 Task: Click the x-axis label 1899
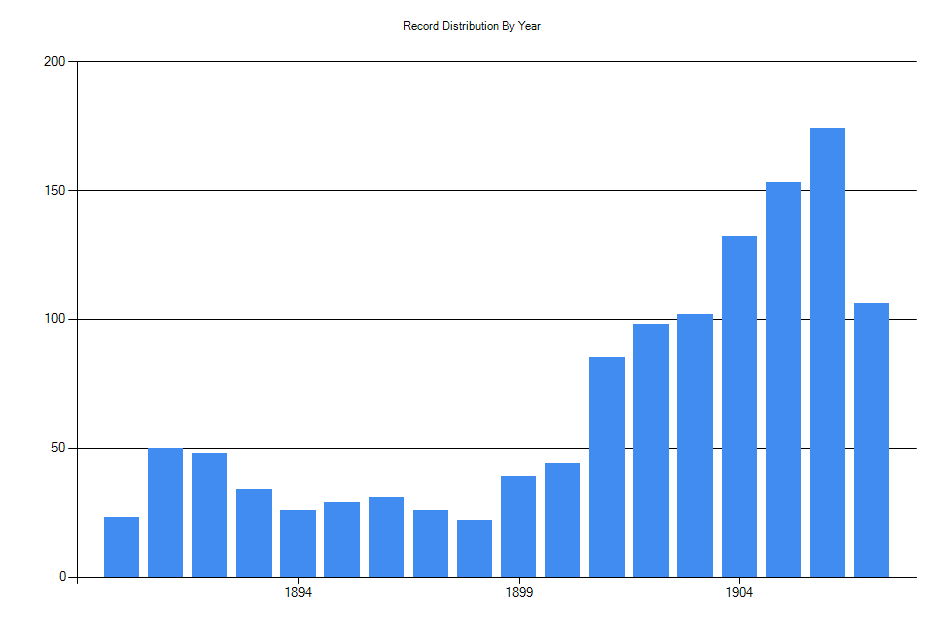coord(519,593)
